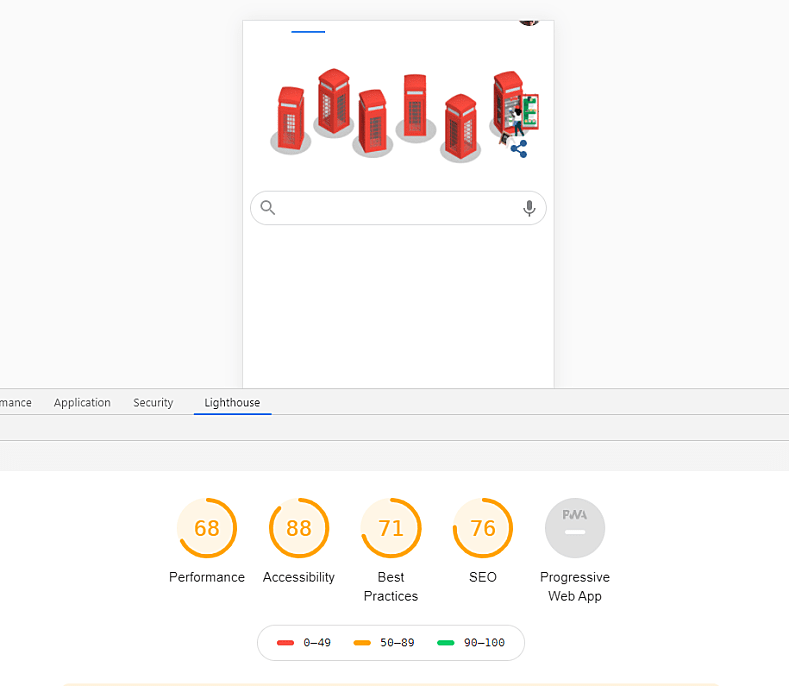The image size is (789, 686).
Task: Jump to Best Practices score gauge 71
Action: (x=391, y=528)
